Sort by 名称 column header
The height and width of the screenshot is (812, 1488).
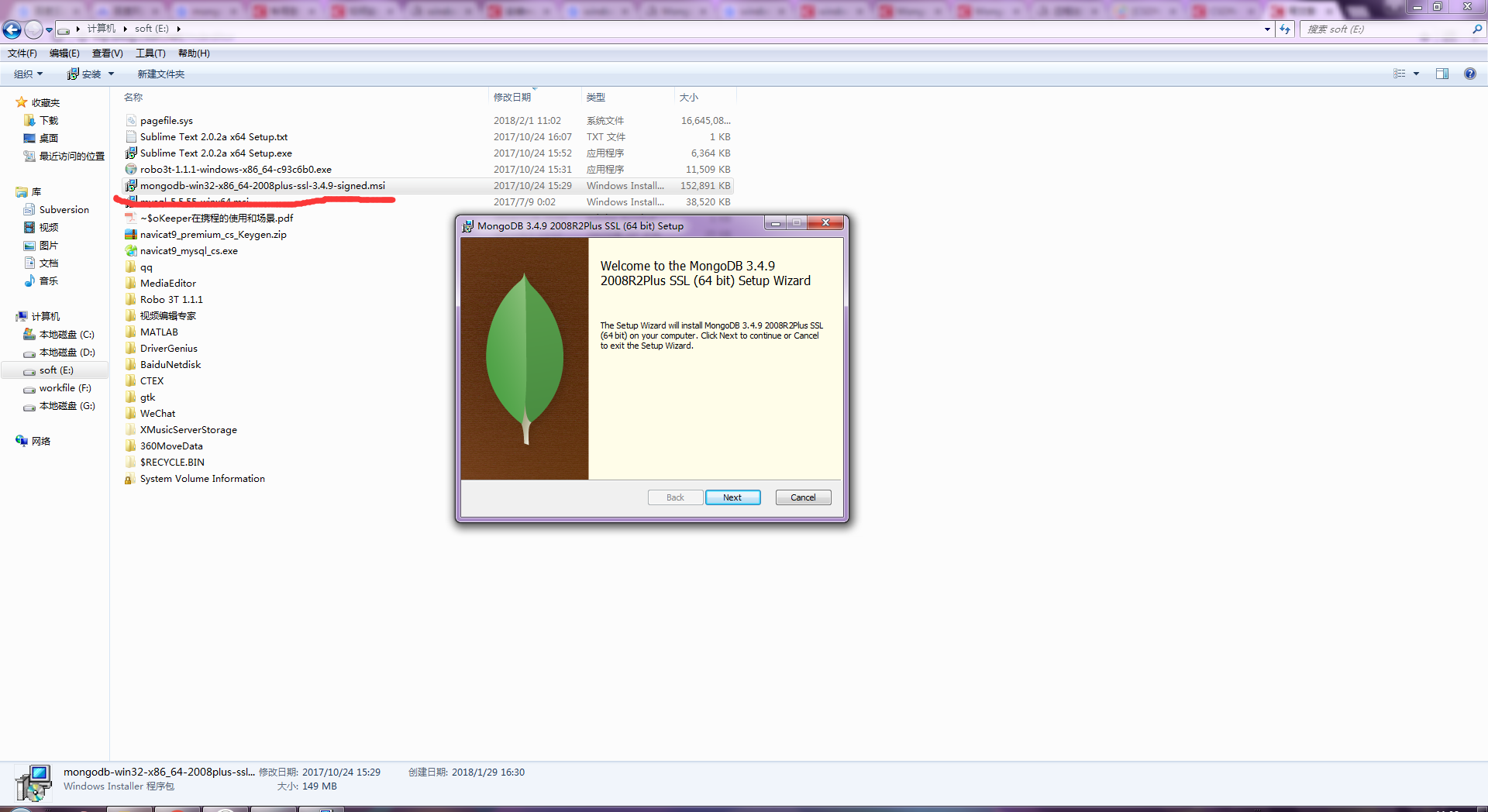133,97
